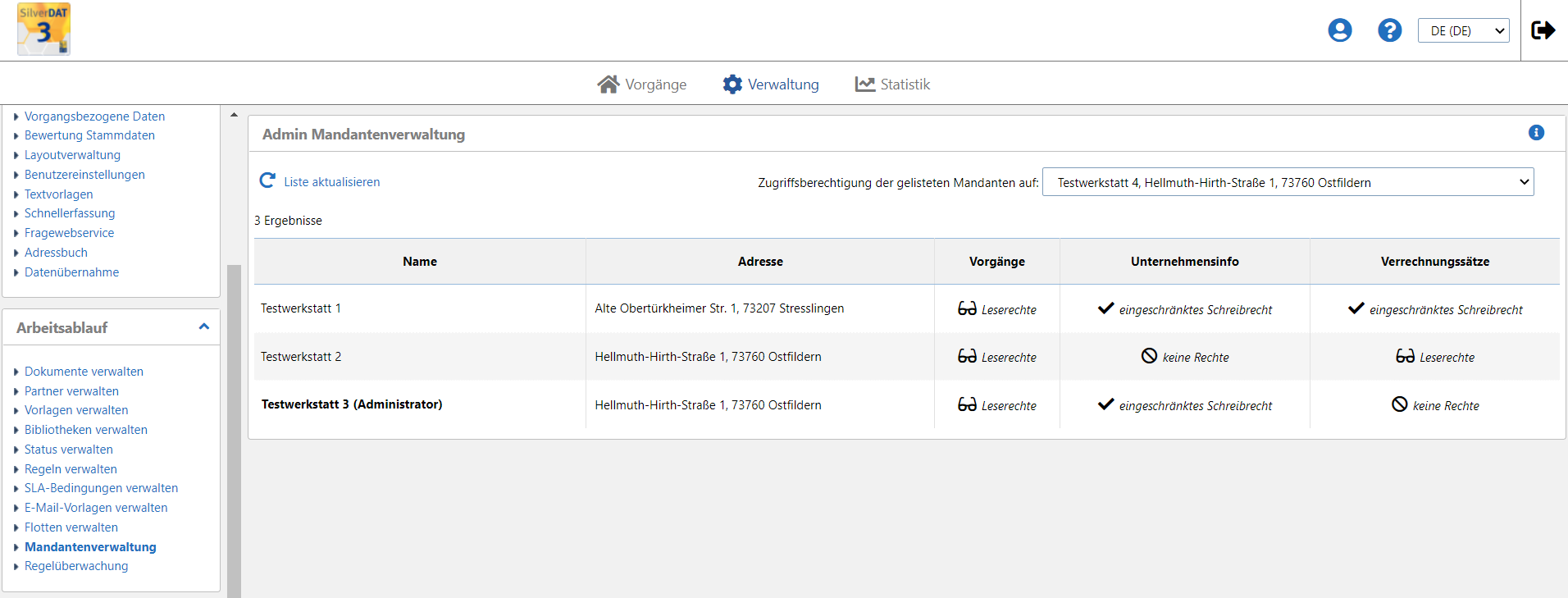Viewport: 1568px width, 598px height.
Task: Open SLA-Bedingungen verwalten link
Action: [101, 488]
